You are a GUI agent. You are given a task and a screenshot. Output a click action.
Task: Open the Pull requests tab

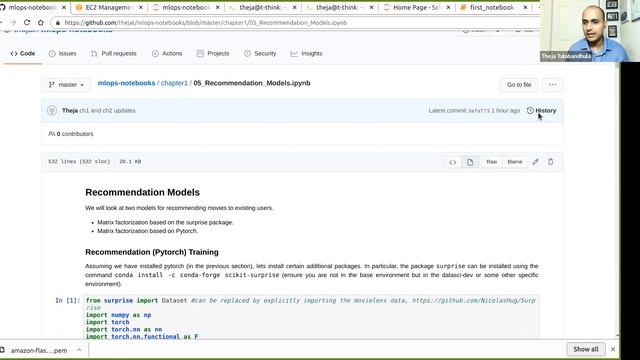click(114, 53)
